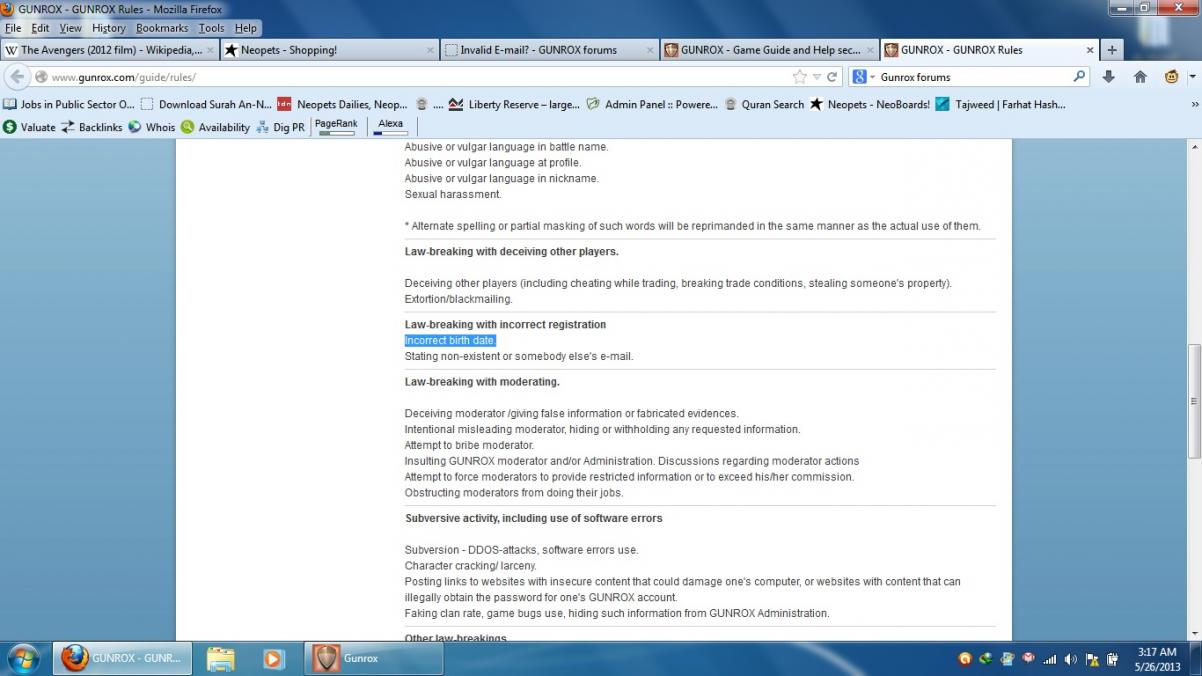Click the search magnifier icon
Screen dimensions: 1202x676
click(1079, 77)
